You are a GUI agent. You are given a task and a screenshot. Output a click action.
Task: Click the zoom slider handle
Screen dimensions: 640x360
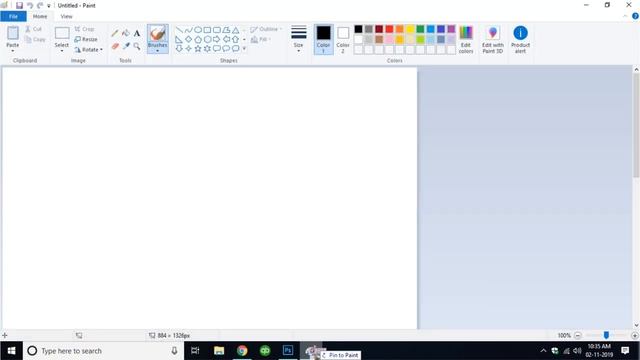point(607,335)
